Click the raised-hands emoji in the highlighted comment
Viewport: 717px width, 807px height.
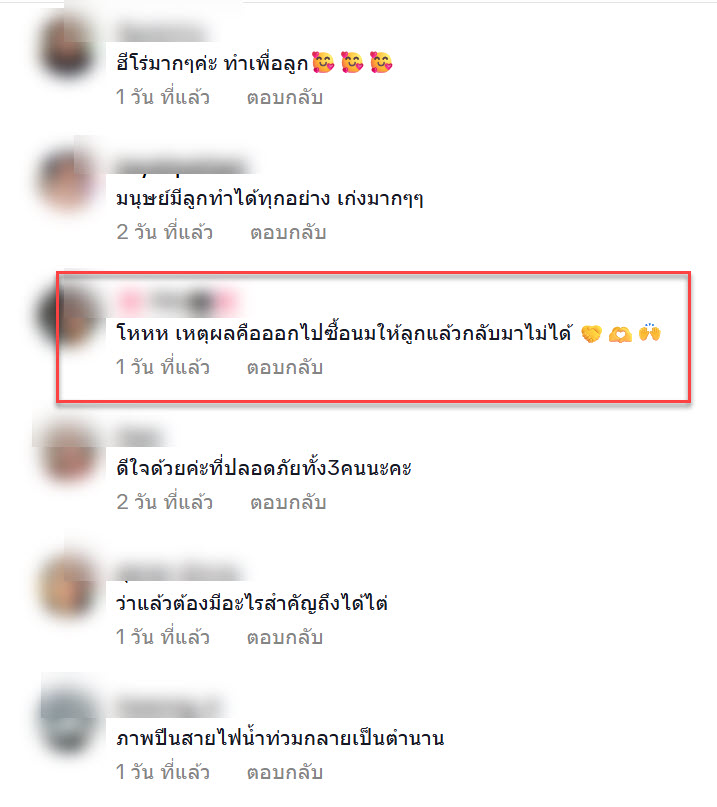click(x=650, y=332)
